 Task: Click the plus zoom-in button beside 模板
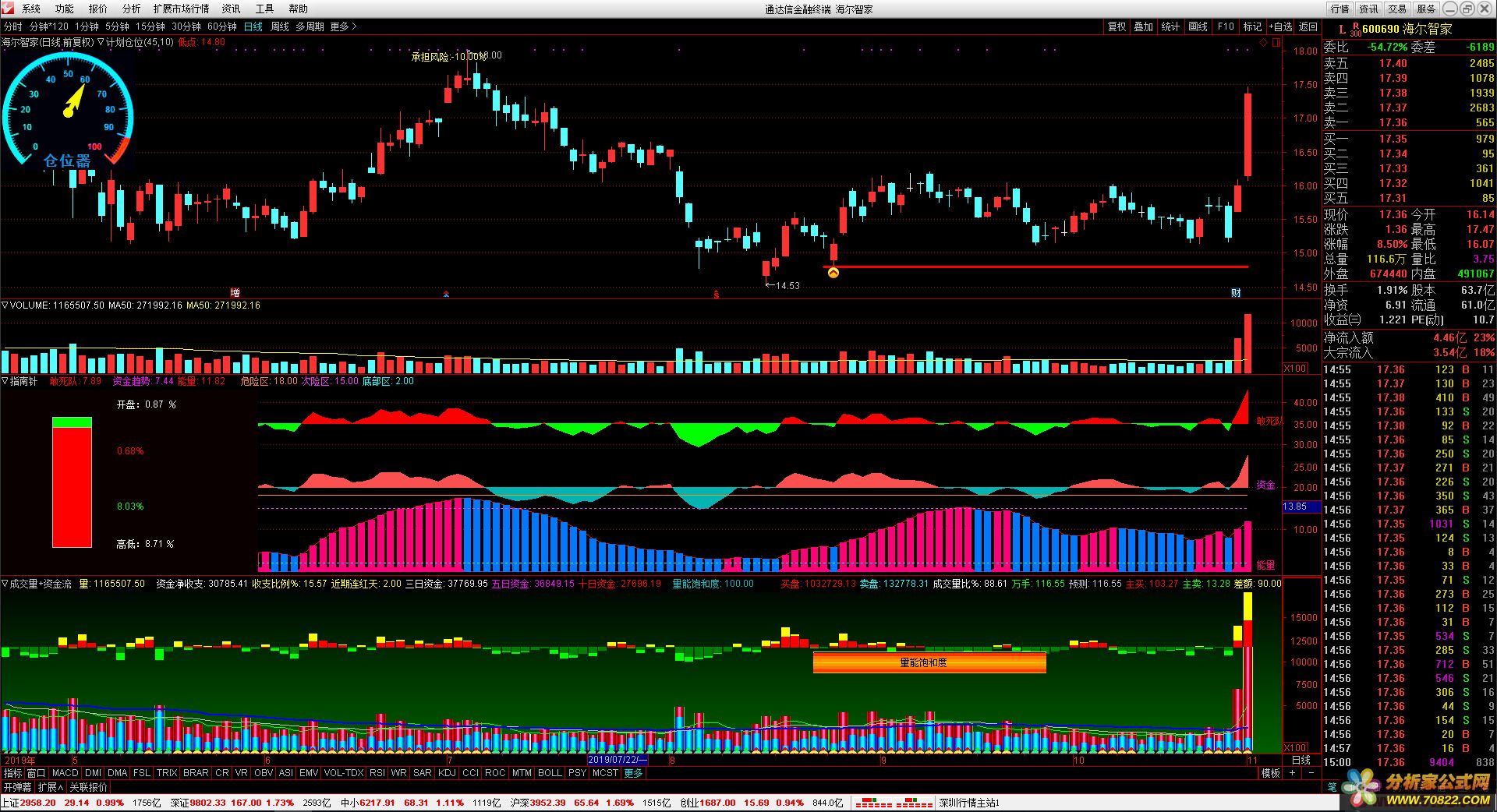[1292, 773]
